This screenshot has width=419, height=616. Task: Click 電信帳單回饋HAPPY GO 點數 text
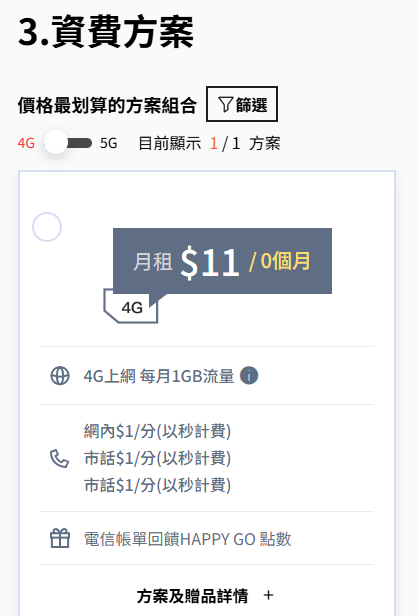point(188,539)
